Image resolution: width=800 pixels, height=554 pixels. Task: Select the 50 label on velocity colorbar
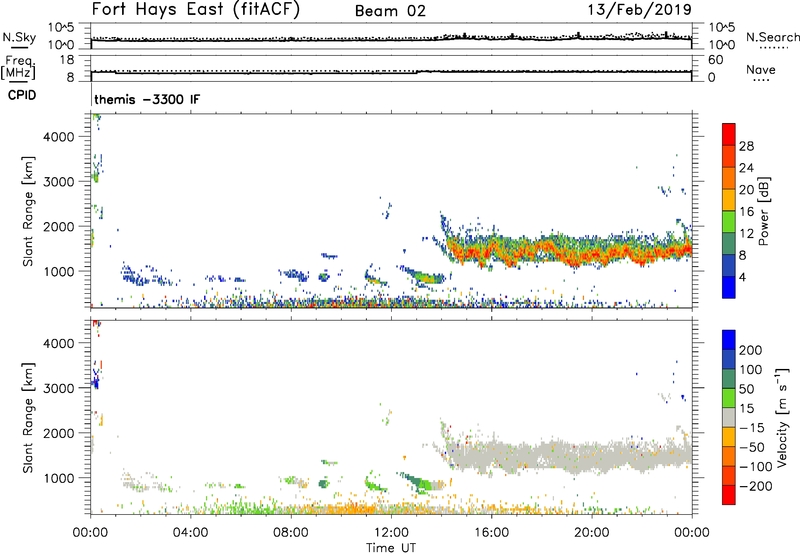746,389
